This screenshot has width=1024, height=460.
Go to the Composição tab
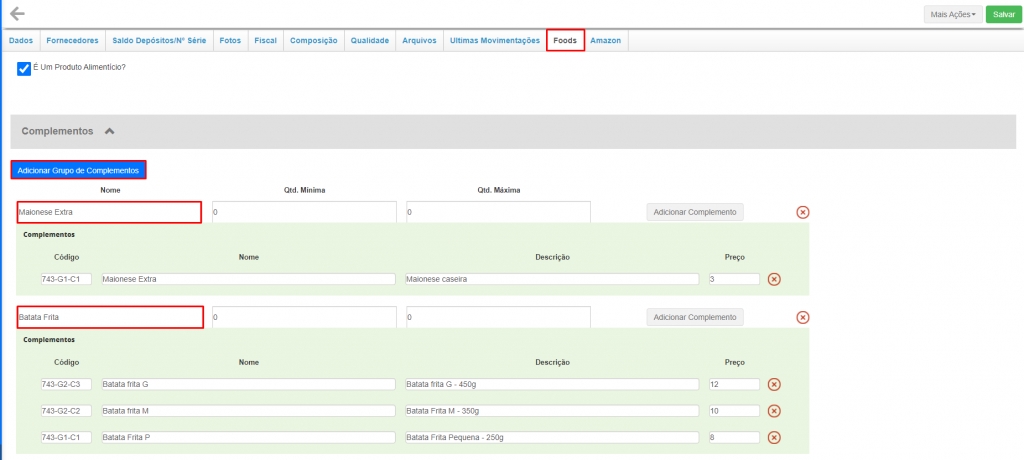(x=313, y=40)
